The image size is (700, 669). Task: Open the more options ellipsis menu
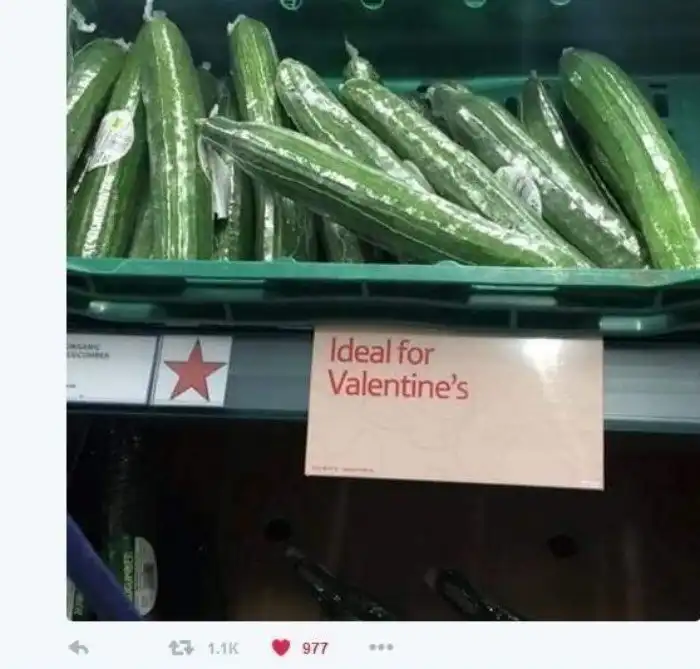coord(381,647)
